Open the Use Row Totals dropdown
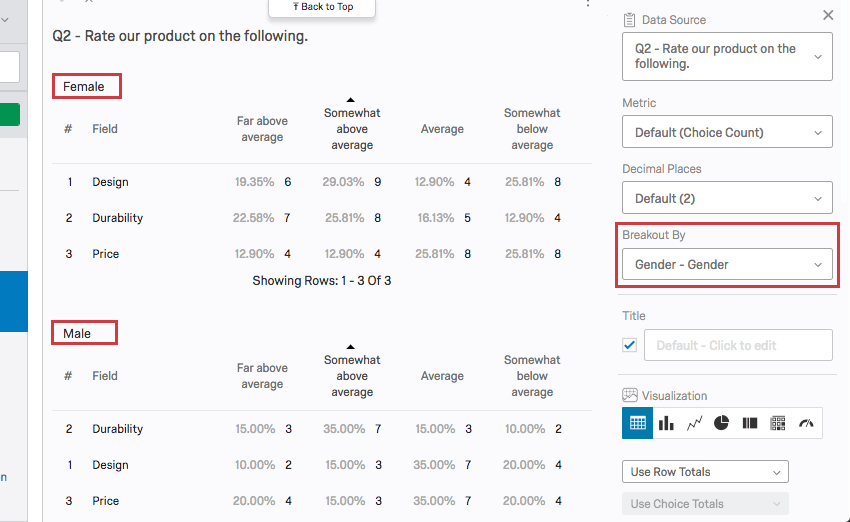This screenshot has height=522, width=850. click(x=705, y=472)
